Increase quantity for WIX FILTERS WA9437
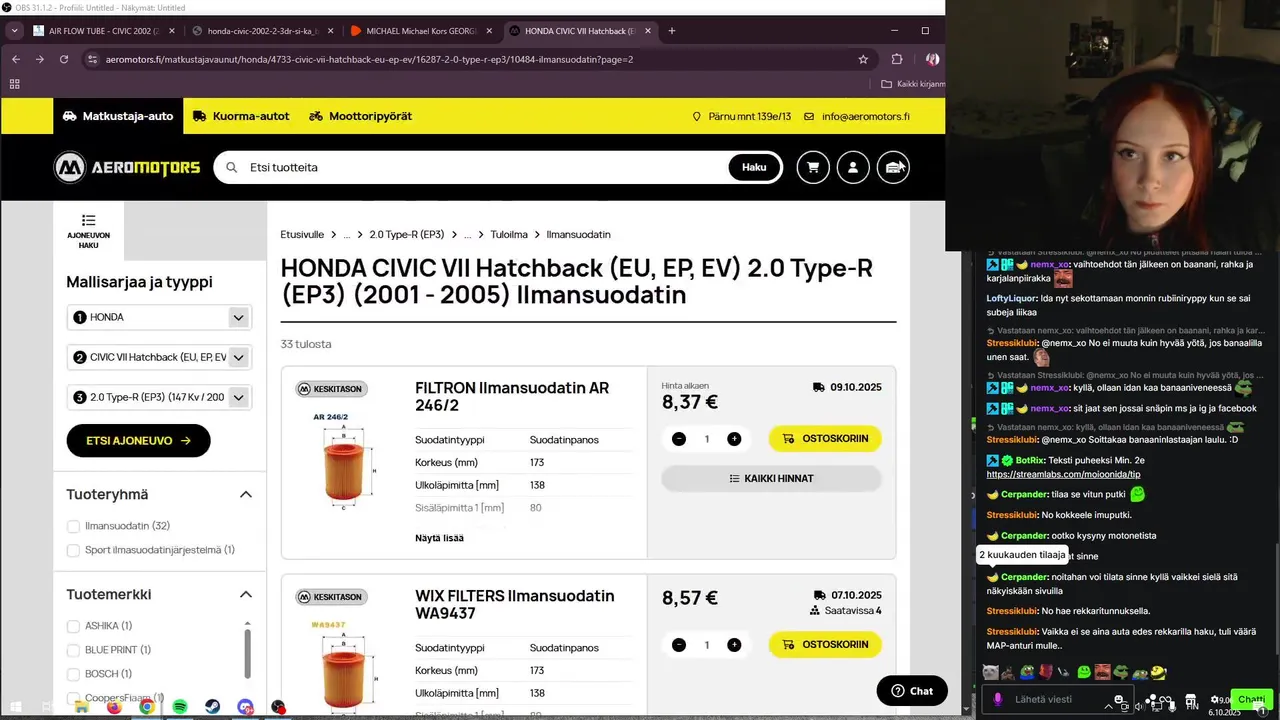Screen dimensions: 1280x720 [734, 645]
